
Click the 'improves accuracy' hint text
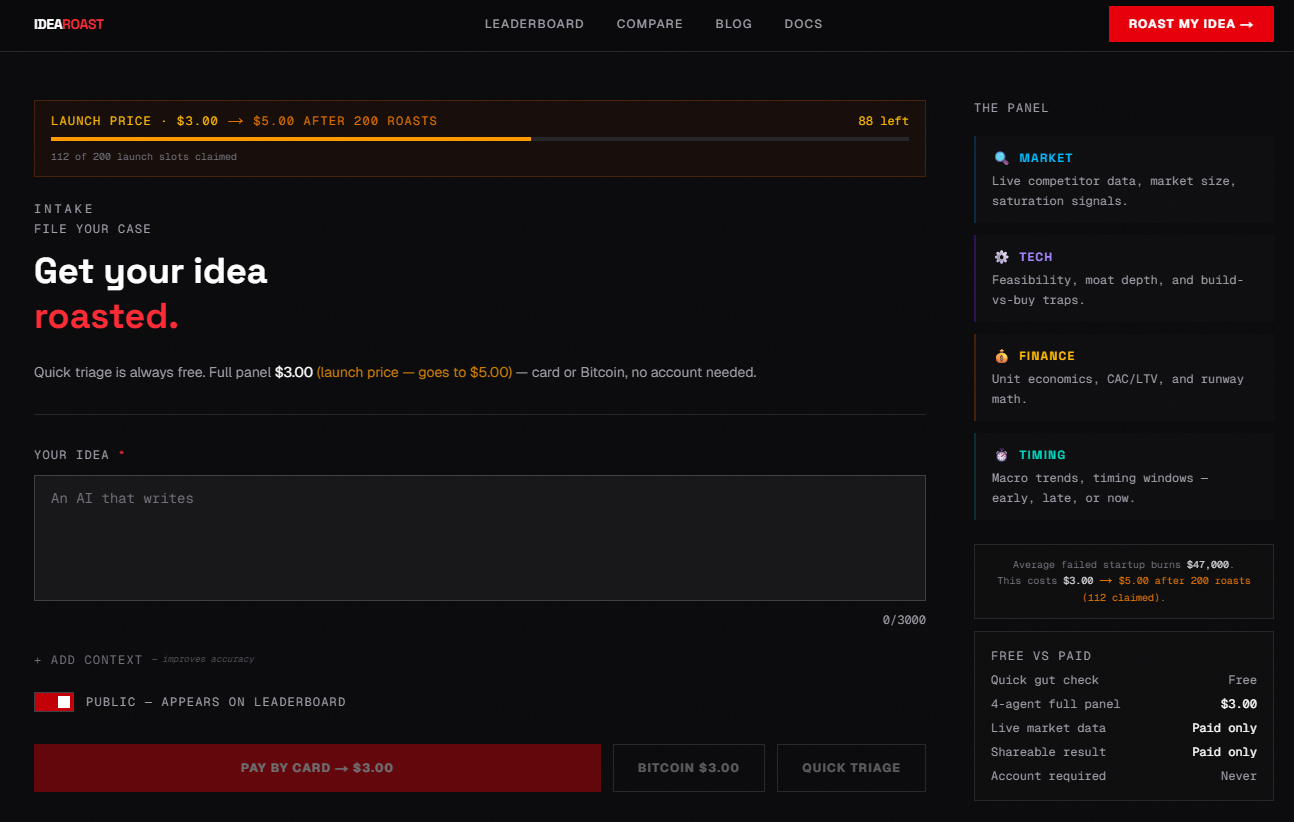point(208,660)
